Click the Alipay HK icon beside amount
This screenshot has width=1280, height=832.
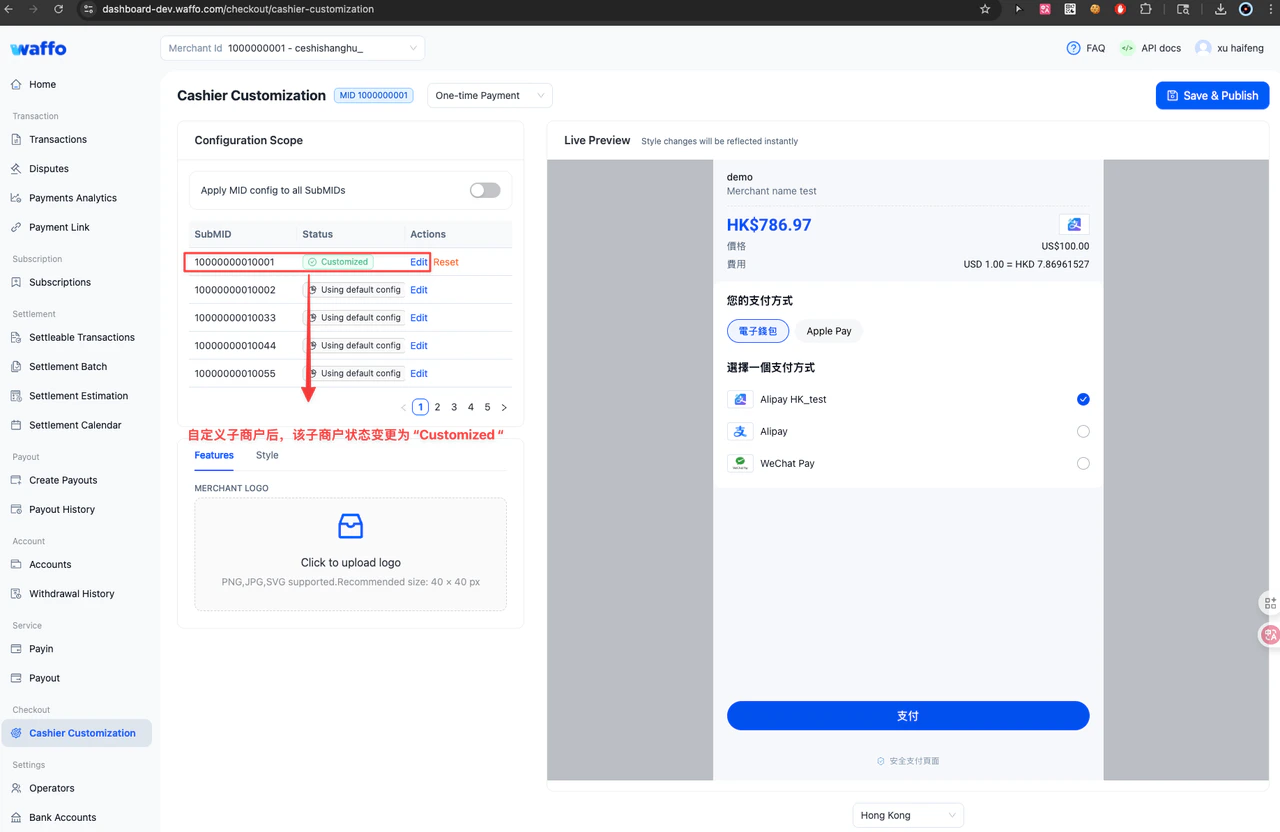pos(1074,225)
